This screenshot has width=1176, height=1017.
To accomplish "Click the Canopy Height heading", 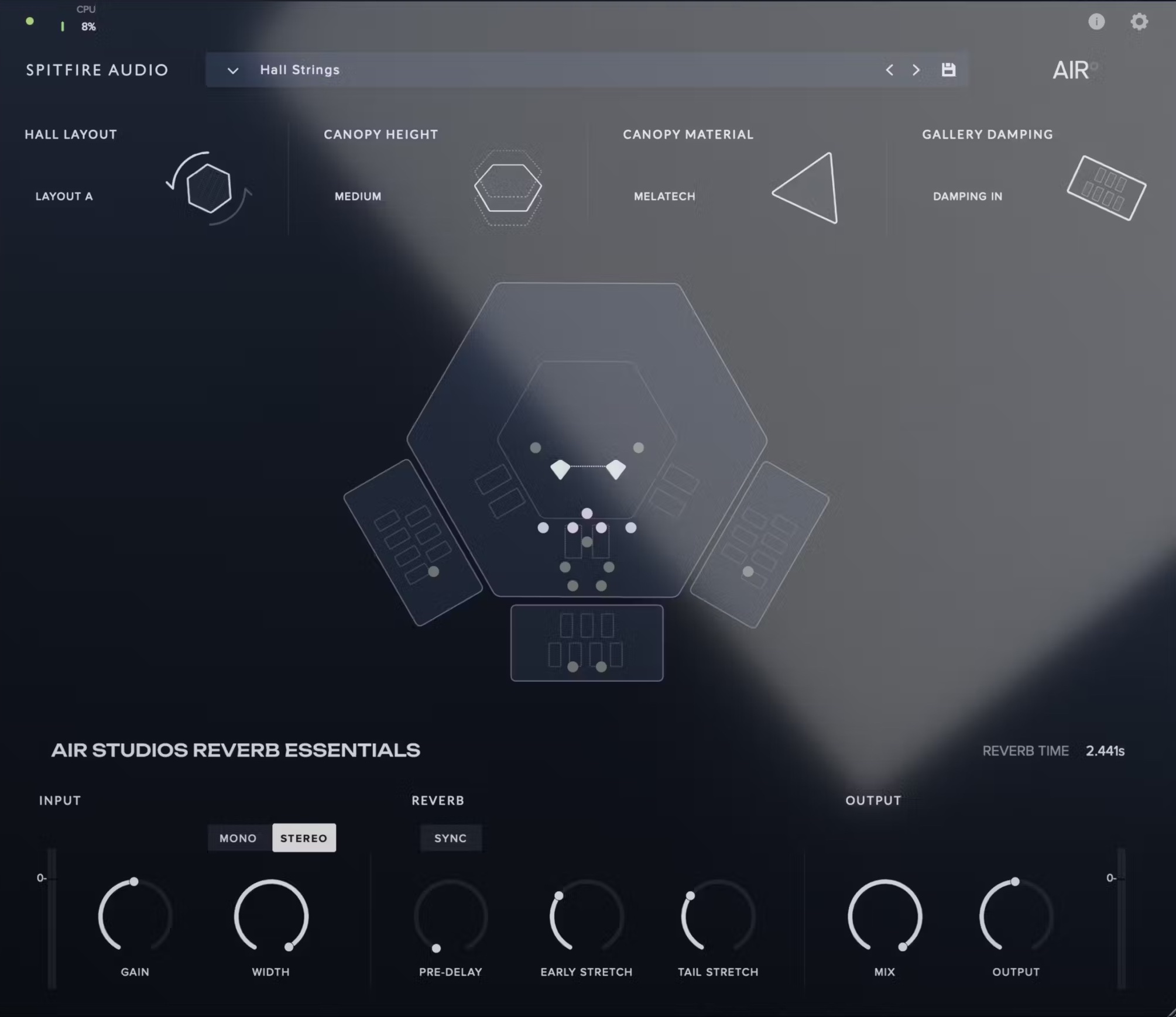I will click(381, 135).
